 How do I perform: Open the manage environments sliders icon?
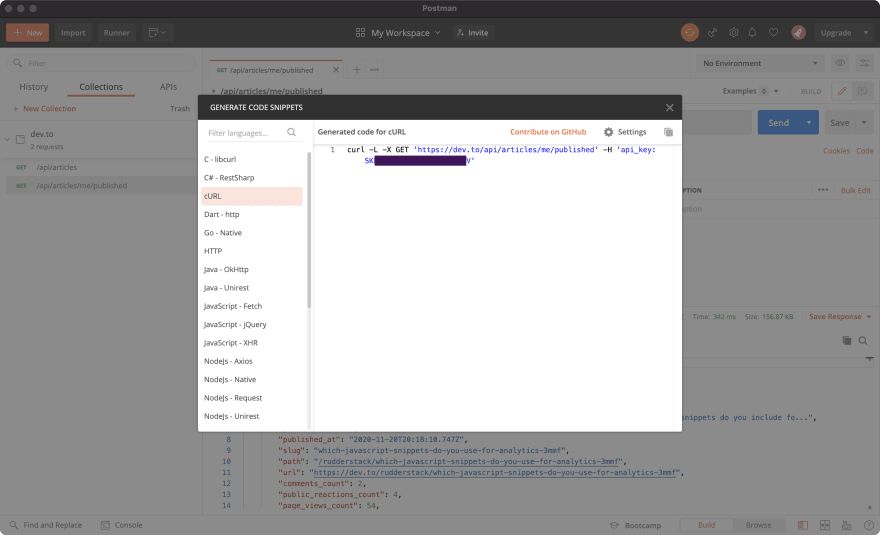[x=864, y=63]
